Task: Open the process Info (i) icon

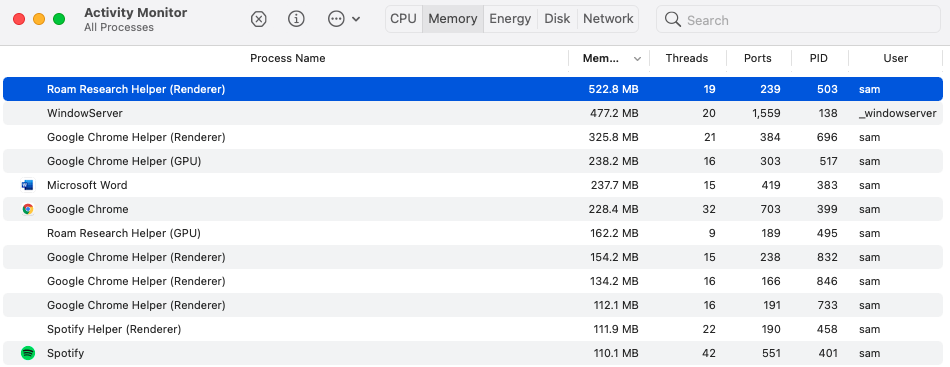Action: 296,19
